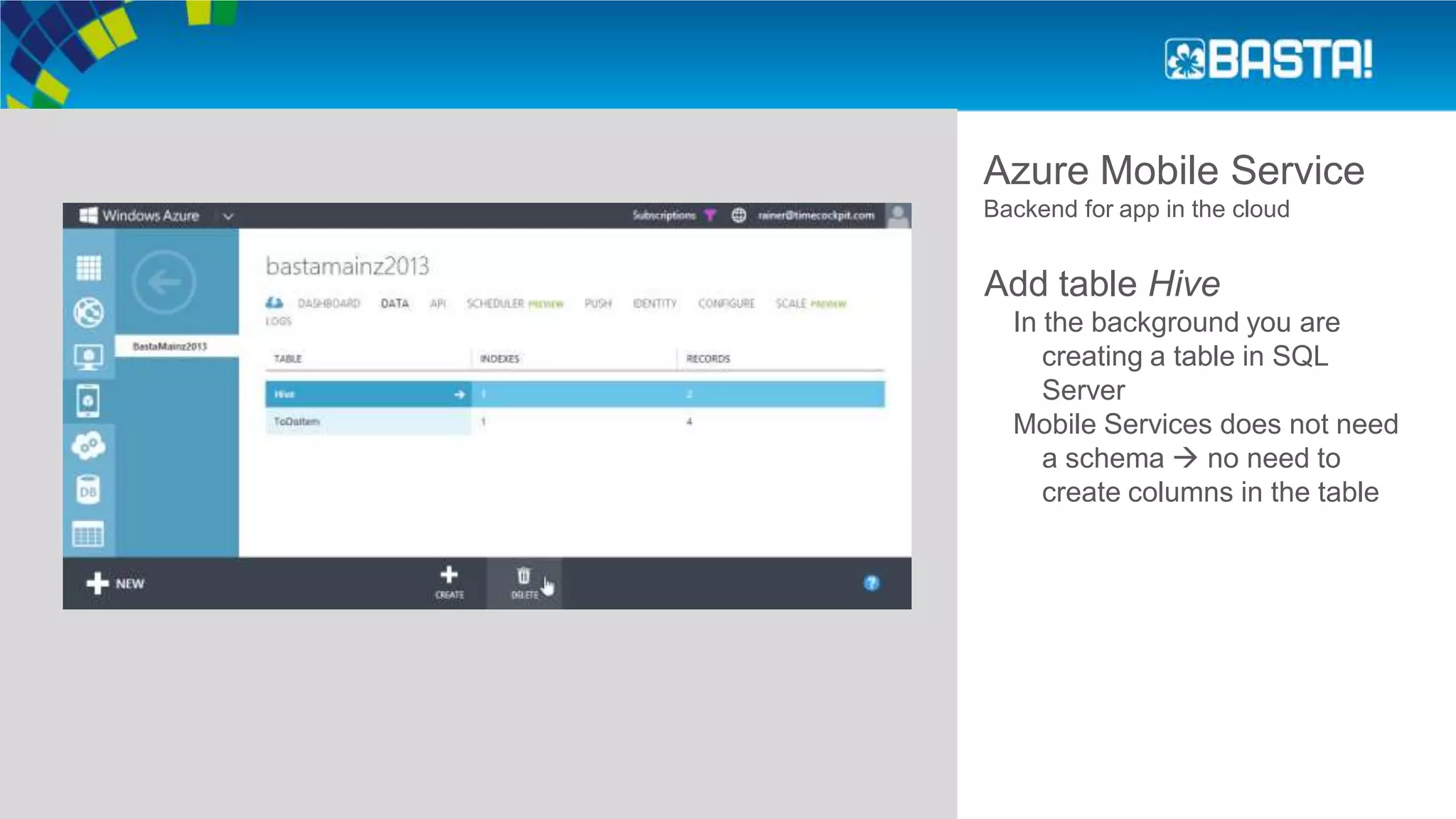
Task: Select the ToDoItem table row
Action: point(575,422)
